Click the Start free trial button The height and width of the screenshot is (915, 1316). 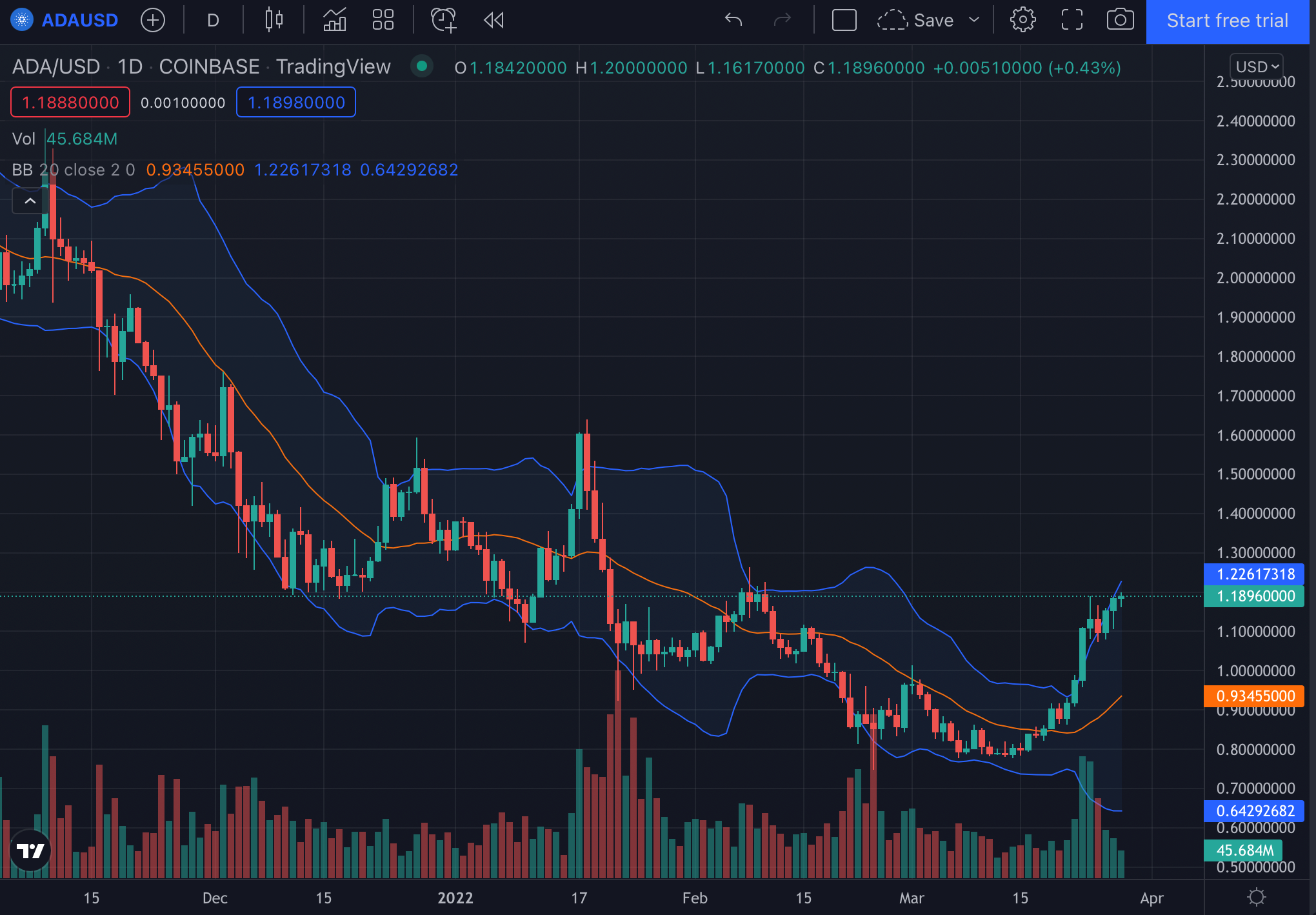tap(1228, 21)
